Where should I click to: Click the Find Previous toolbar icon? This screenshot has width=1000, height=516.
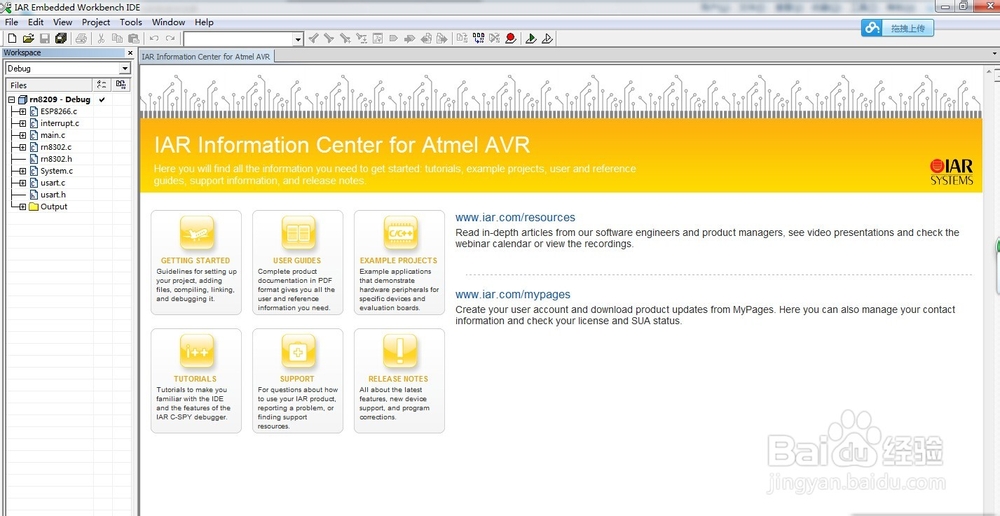click(313, 38)
